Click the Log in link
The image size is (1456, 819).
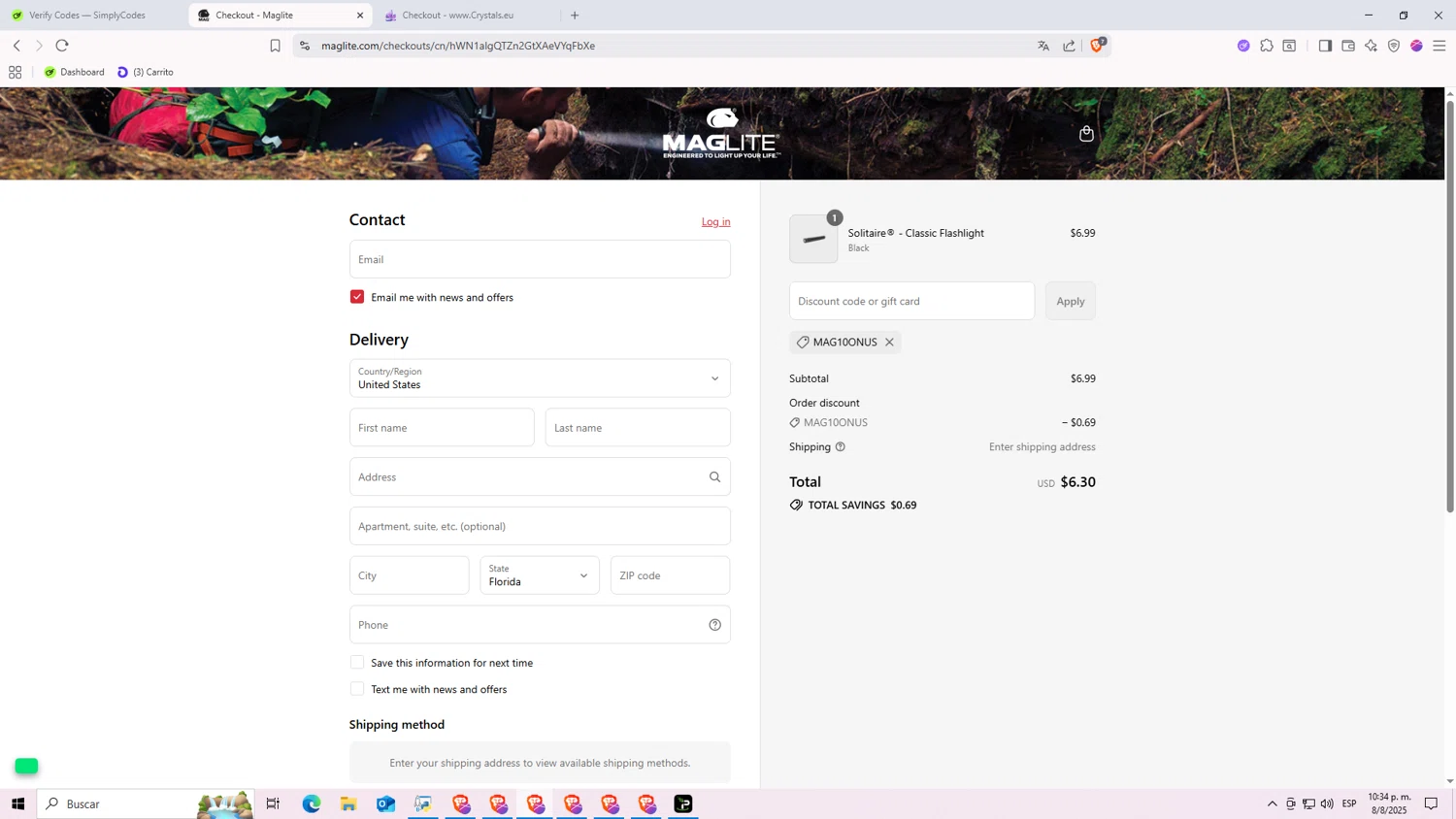tap(716, 221)
